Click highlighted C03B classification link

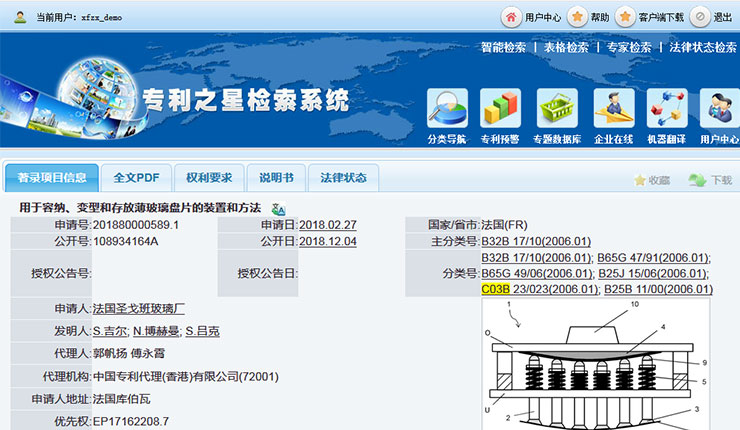pyautogui.click(x=495, y=289)
